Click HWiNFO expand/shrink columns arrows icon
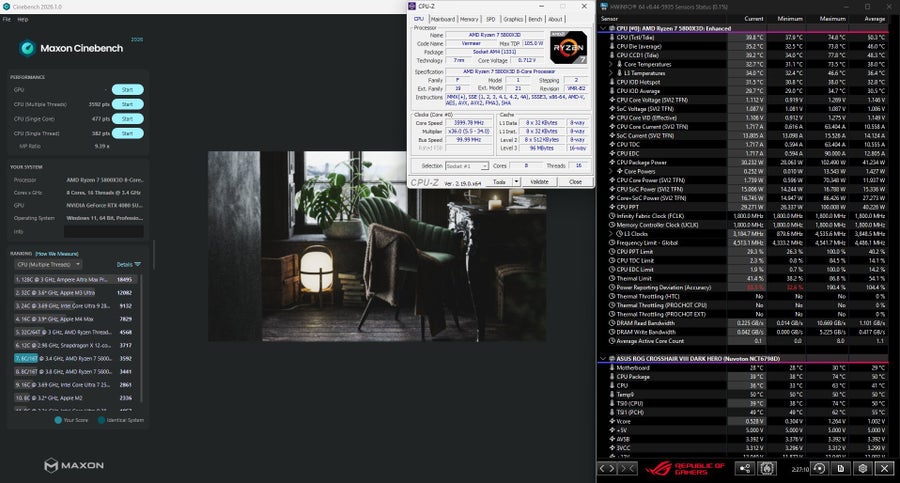This screenshot has width=900, height=483. pyautogui.click(x=608, y=469)
